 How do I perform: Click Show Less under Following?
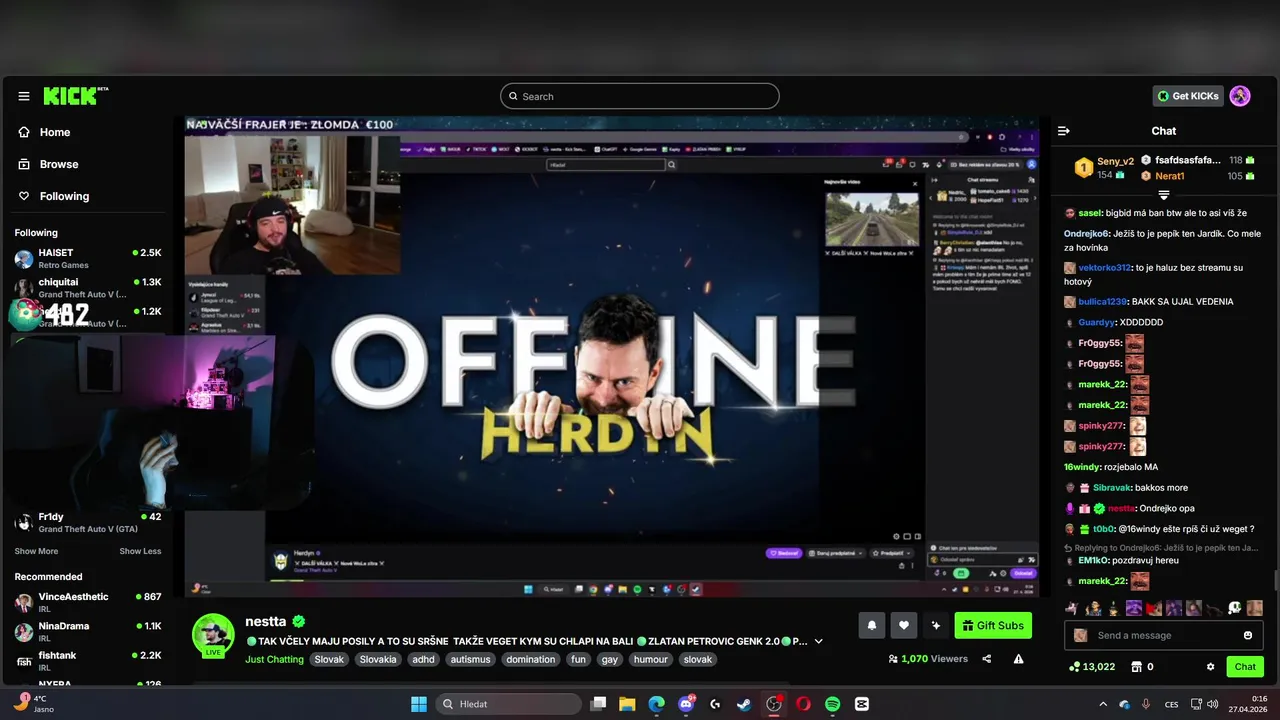click(x=140, y=551)
